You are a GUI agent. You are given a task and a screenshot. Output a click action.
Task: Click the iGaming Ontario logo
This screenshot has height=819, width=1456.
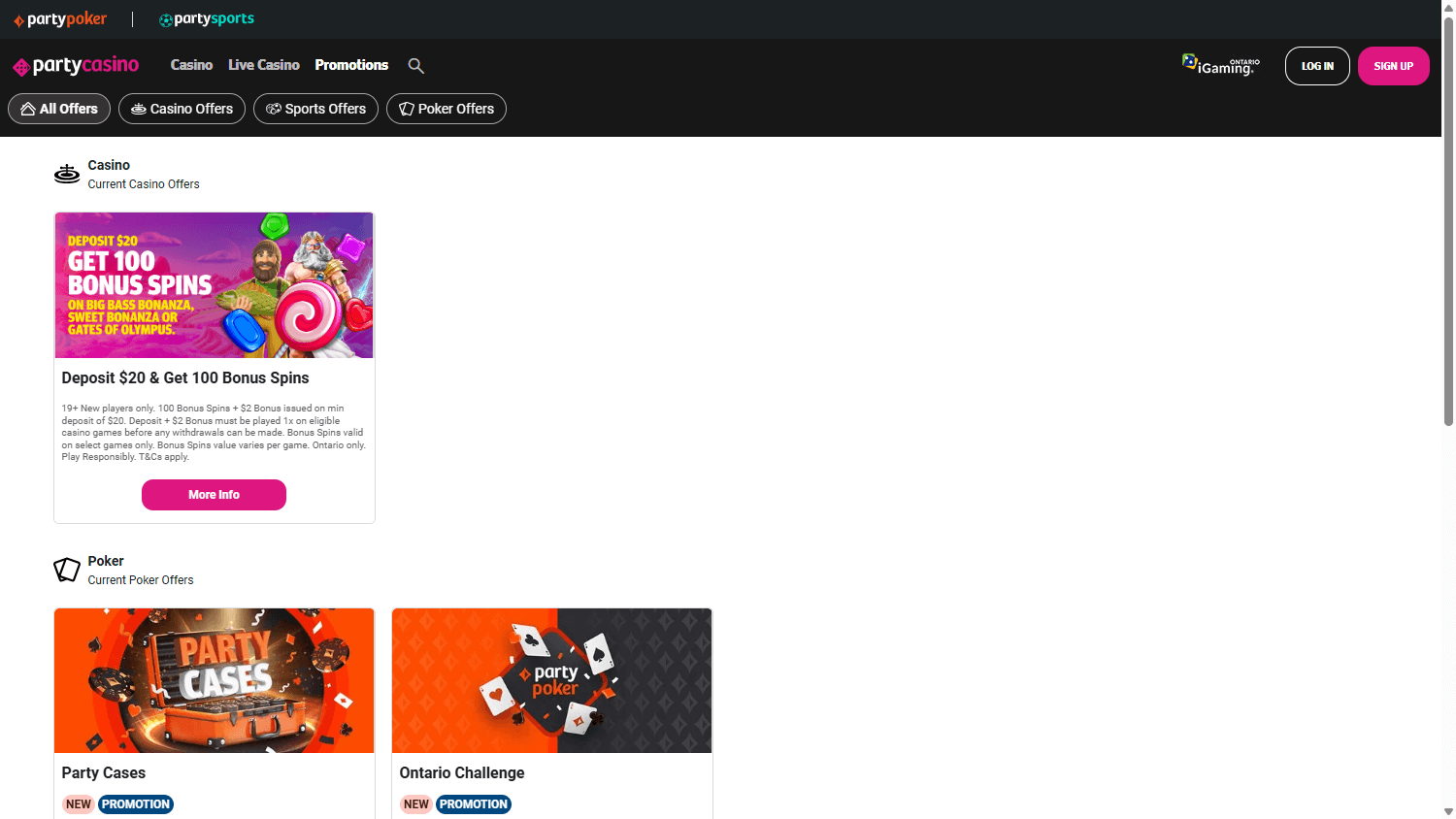pos(1220,65)
